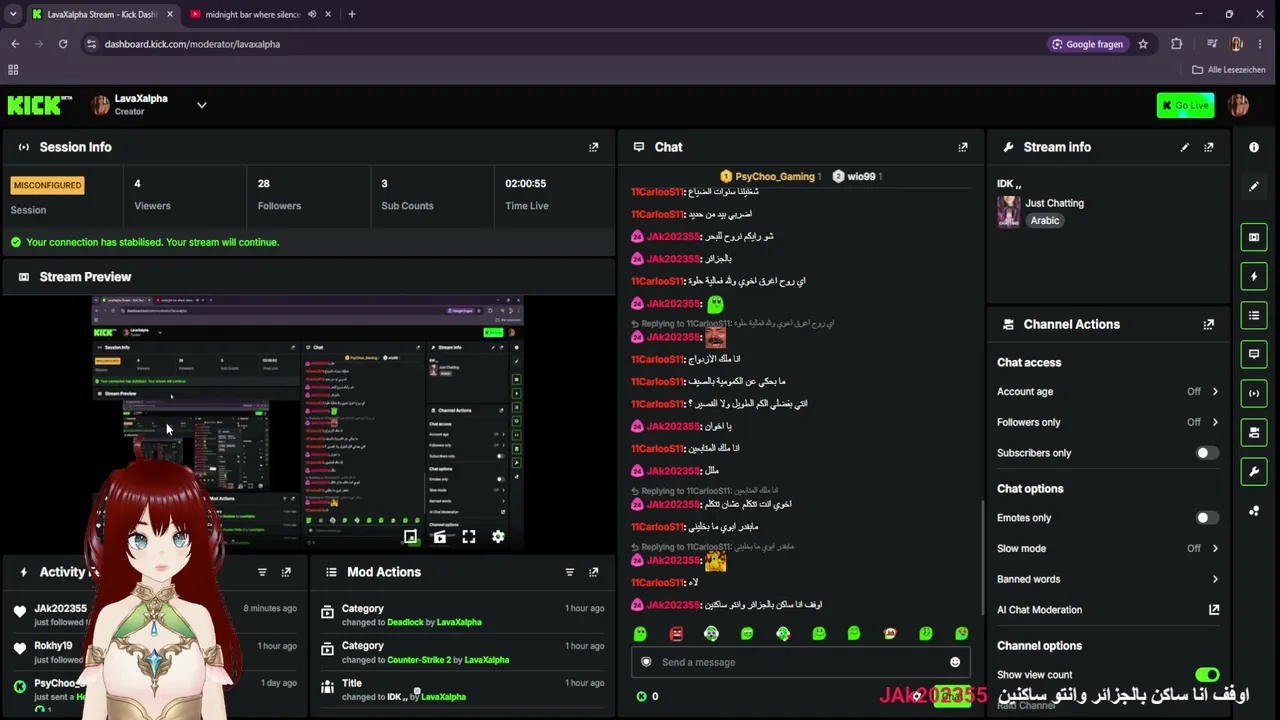Reload the dashboard page
This screenshot has height=720, width=1280.
[63, 44]
